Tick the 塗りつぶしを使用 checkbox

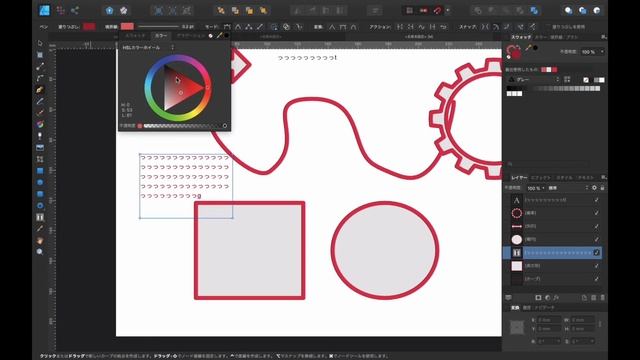[x=548, y=27]
